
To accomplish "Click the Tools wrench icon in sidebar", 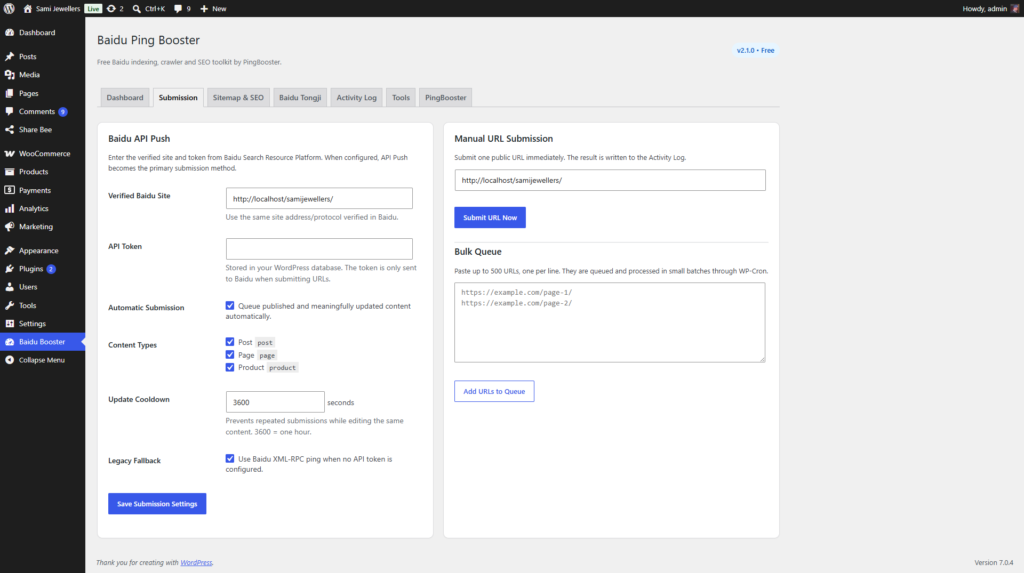I will [10, 305].
